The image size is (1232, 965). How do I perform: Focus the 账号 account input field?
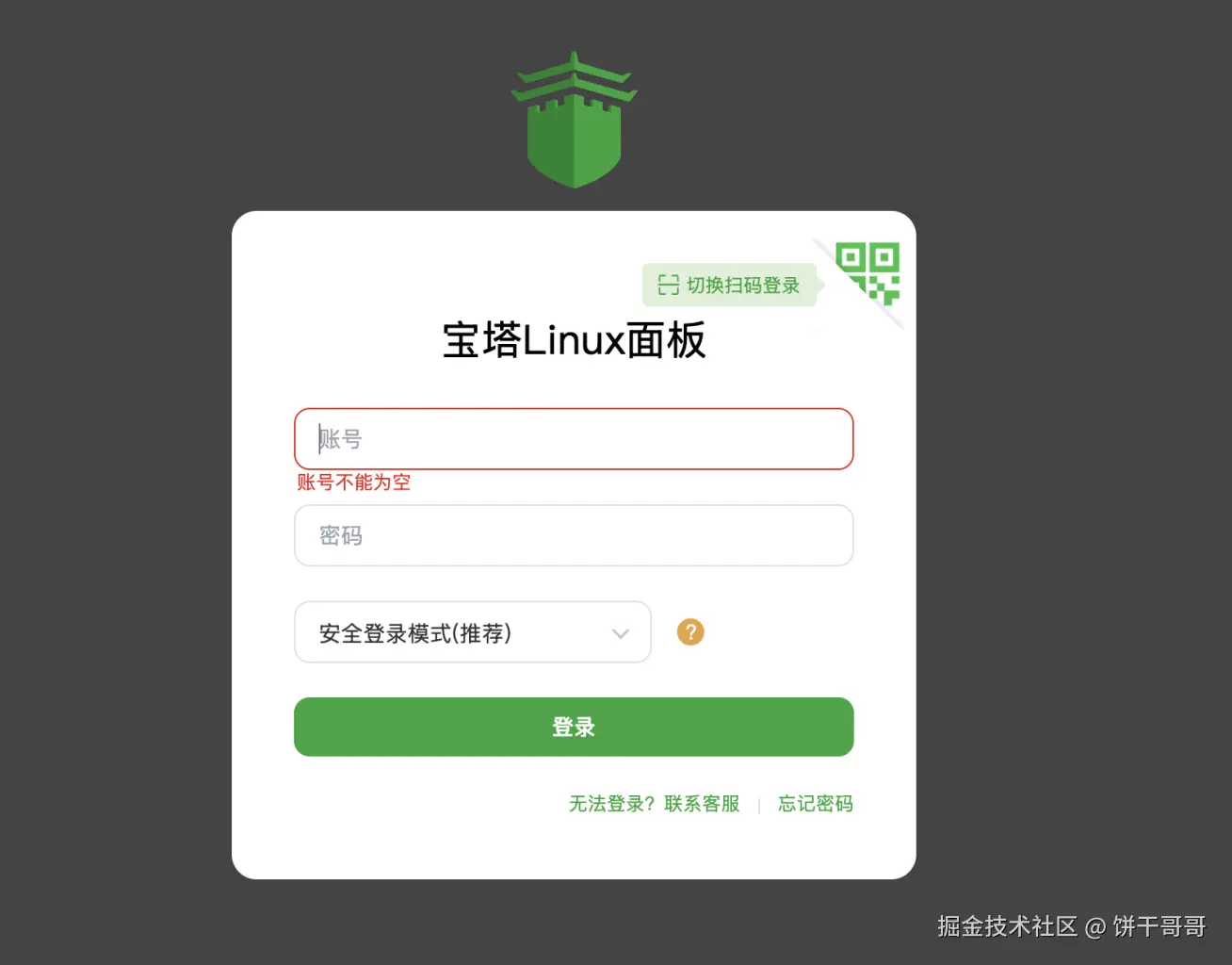point(574,439)
